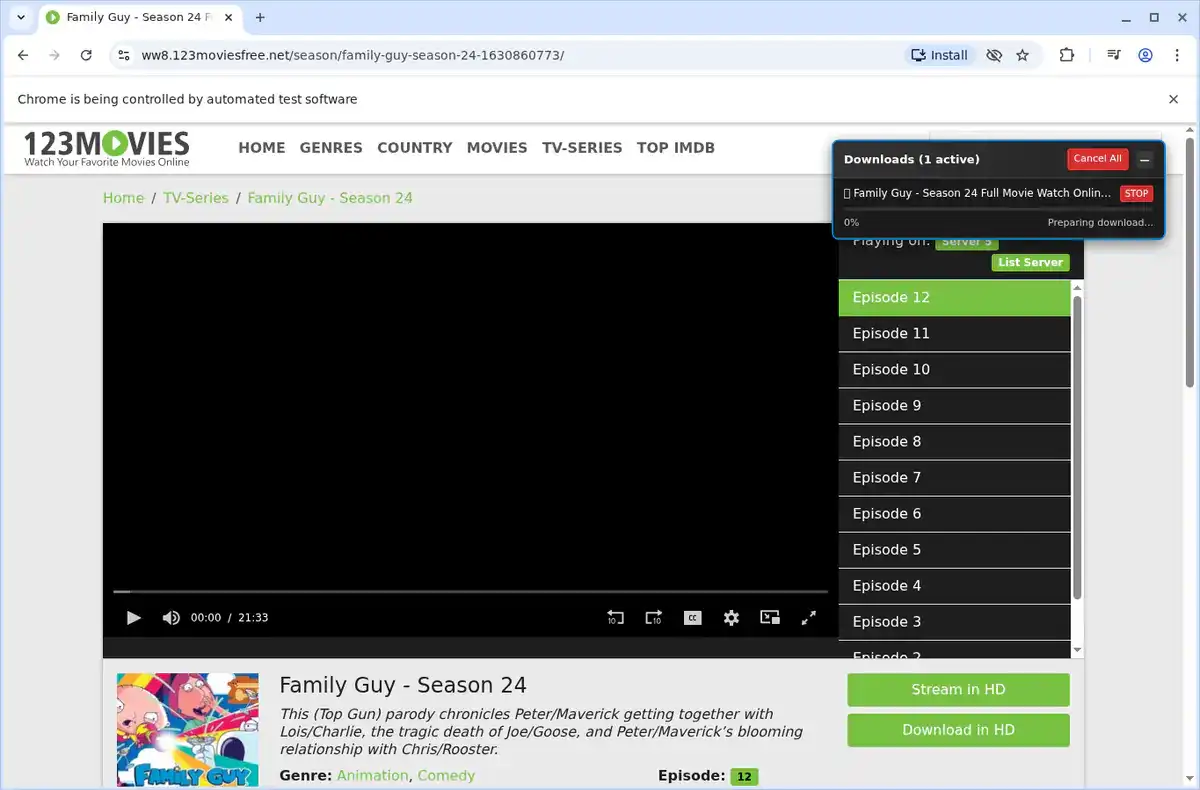This screenshot has height=790, width=1200.
Task: View site information icon in address bar
Action: coord(123,55)
